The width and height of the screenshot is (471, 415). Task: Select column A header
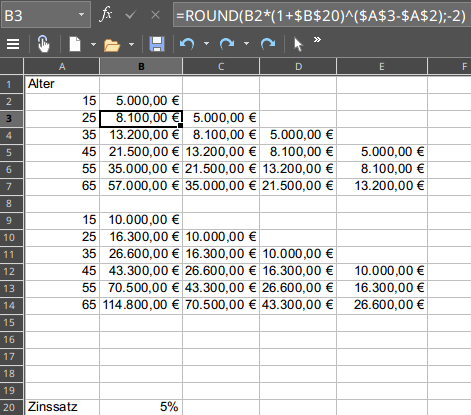click(62, 67)
